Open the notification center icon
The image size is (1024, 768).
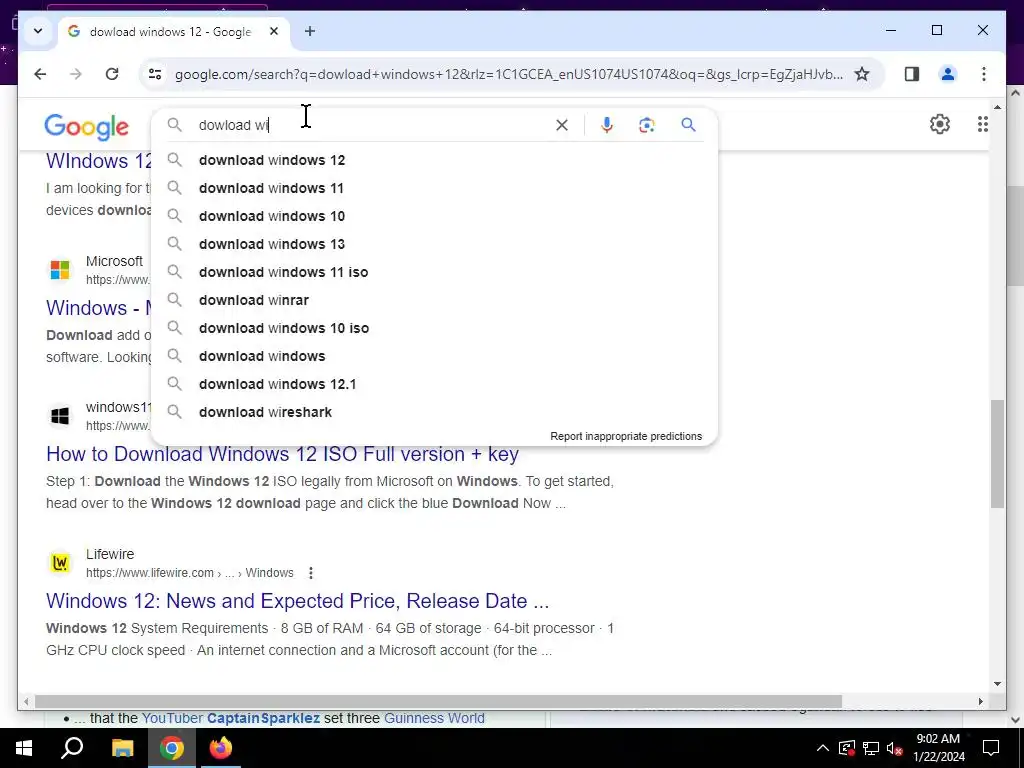[x=991, y=748]
